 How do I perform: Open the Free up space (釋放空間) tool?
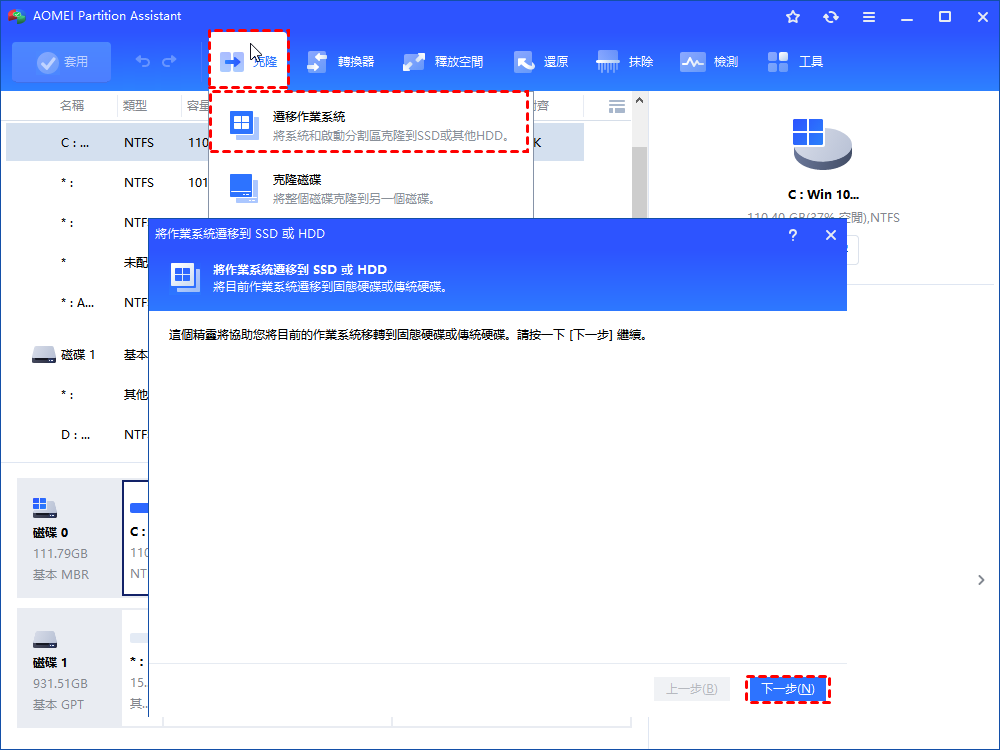[443, 62]
